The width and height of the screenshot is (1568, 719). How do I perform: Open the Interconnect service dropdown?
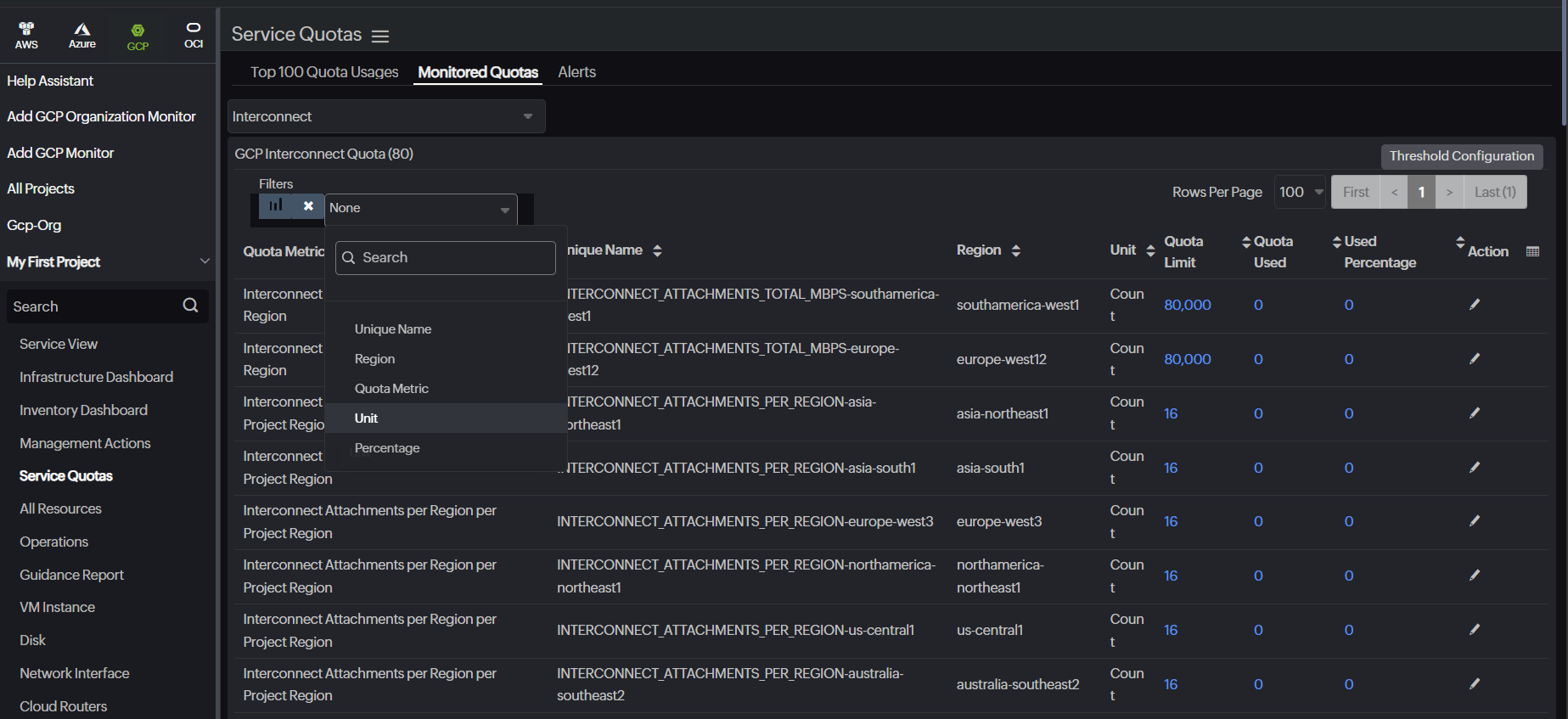tap(386, 116)
